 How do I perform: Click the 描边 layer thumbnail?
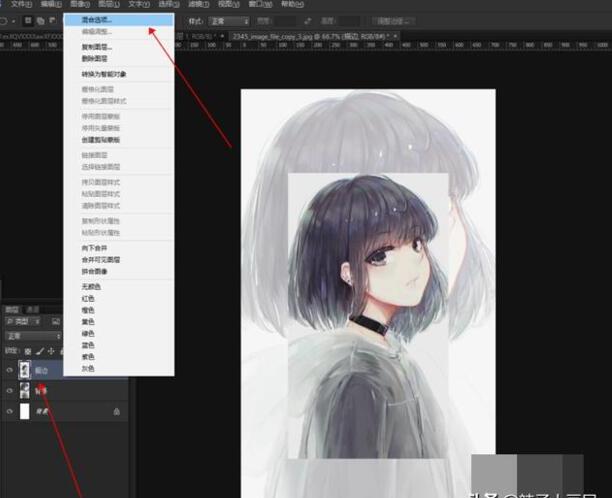click(x=25, y=370)
